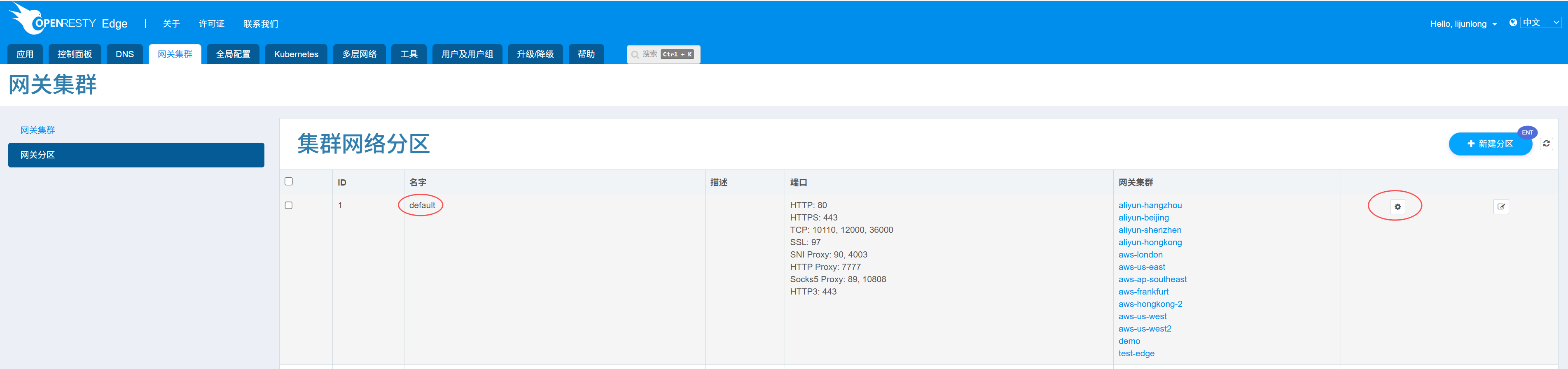This screenshot has width=1568, height=369.
Task: Go to the DNS tab
Action: (125, 54)
